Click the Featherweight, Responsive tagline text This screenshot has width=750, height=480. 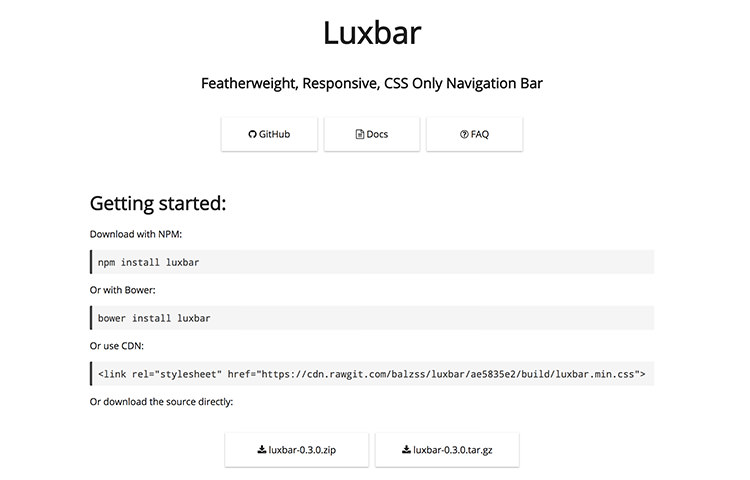[x=372, y=84]
